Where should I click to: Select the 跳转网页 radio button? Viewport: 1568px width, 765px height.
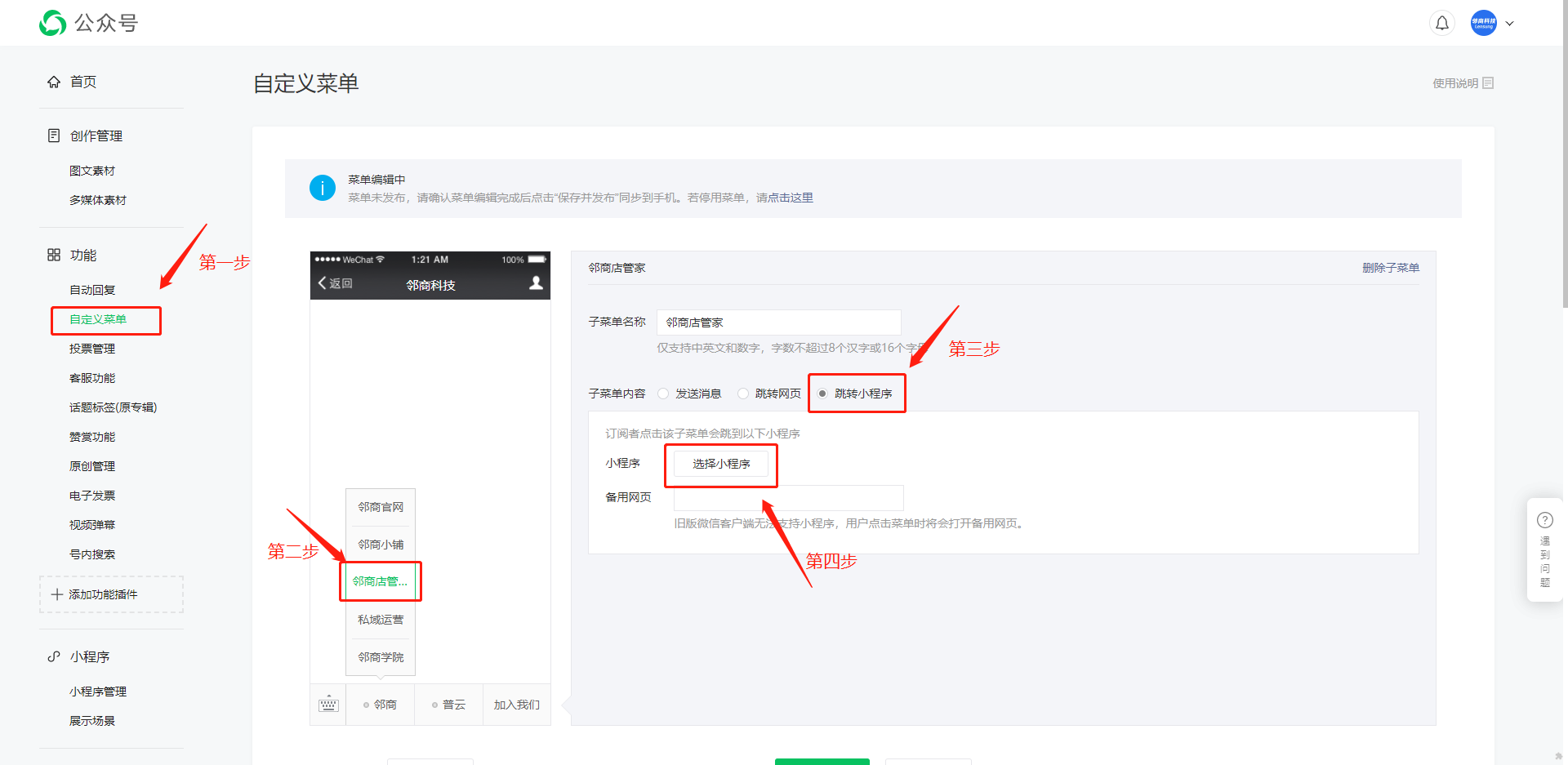tap(743, 394)
